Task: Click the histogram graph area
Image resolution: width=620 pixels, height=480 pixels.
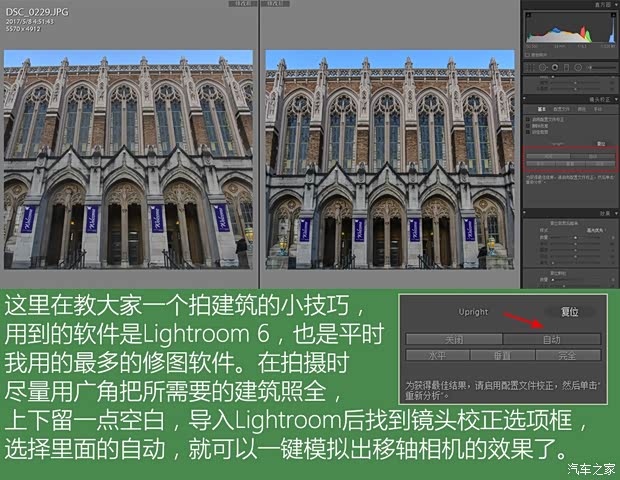Action: tap(571, 27)
